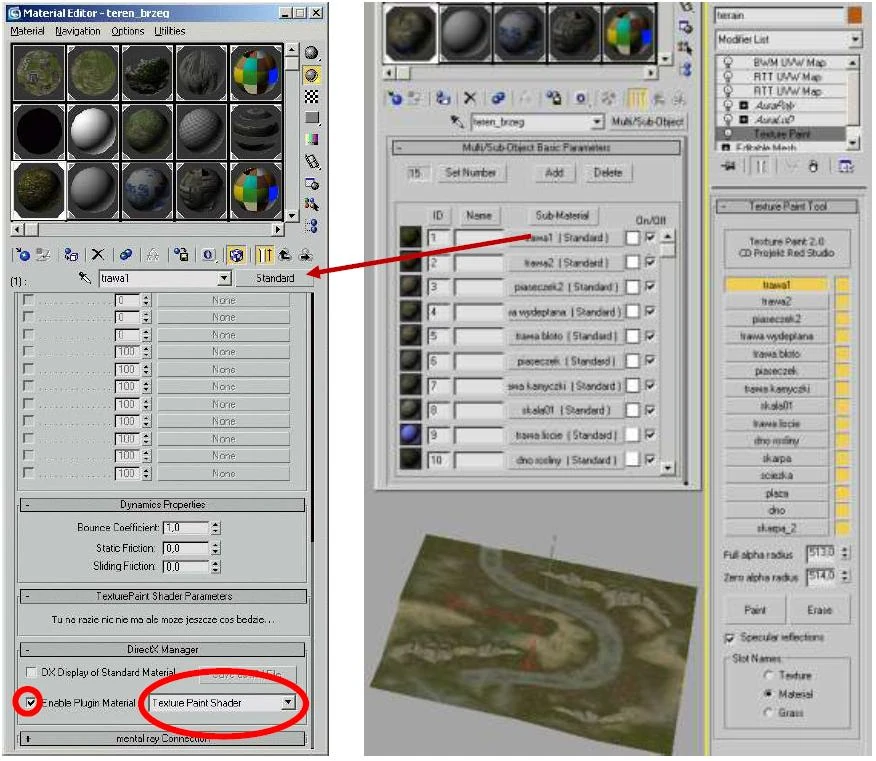
Task: Click Material Effects Channel icon
Action: point(208,255)
